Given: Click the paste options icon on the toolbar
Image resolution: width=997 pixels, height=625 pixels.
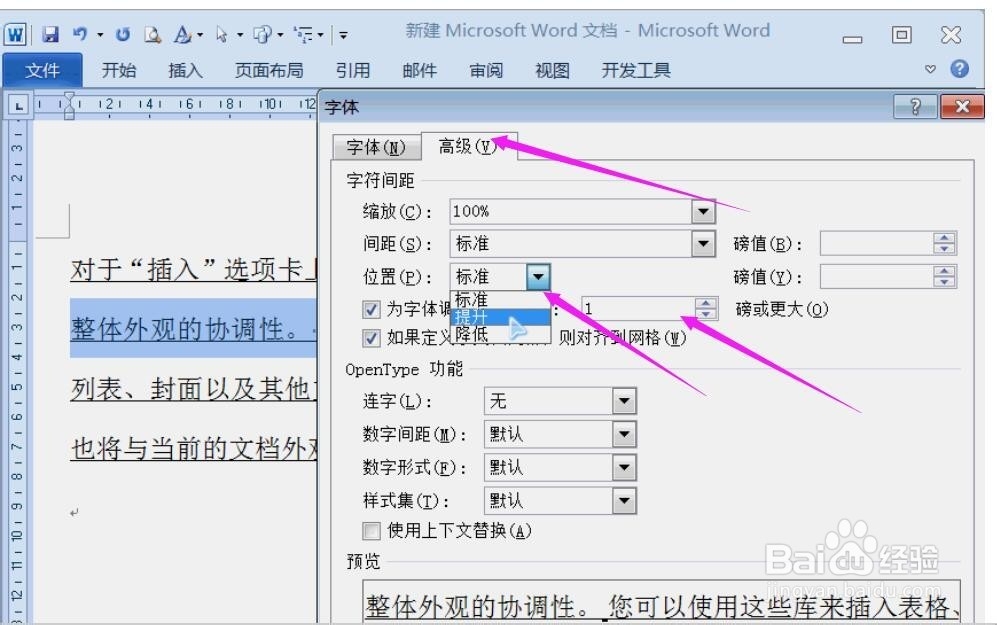Looking at the screenshot, I should point(262,33).
